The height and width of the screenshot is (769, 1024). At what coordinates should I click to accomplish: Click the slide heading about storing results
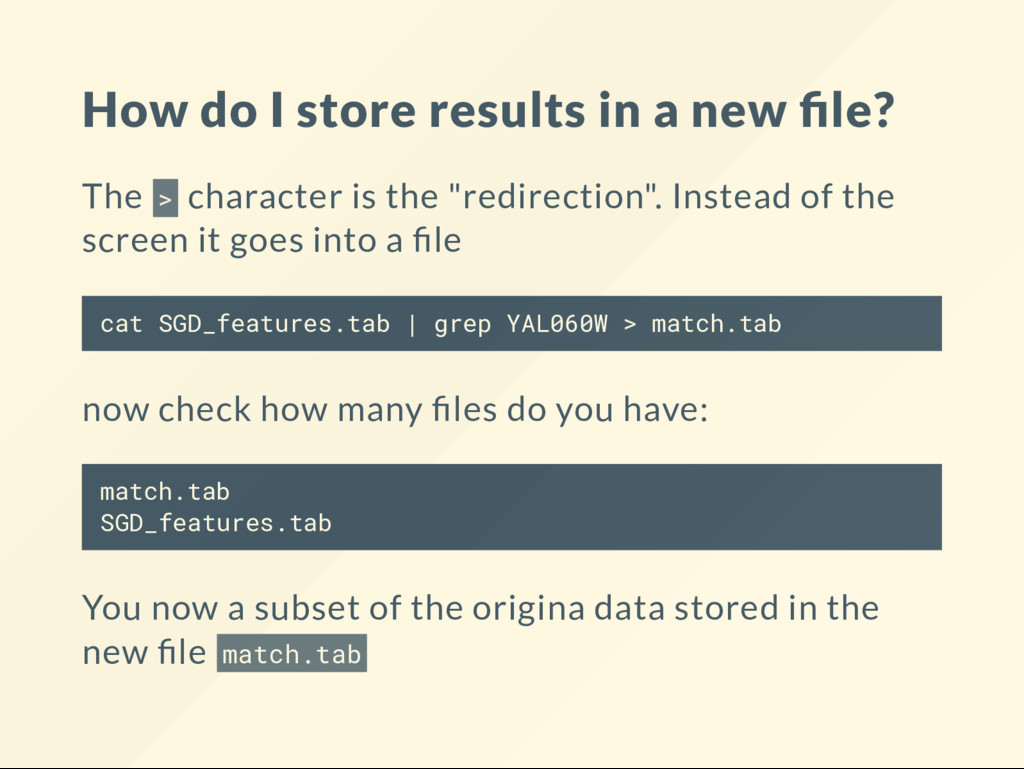[488, 110]
